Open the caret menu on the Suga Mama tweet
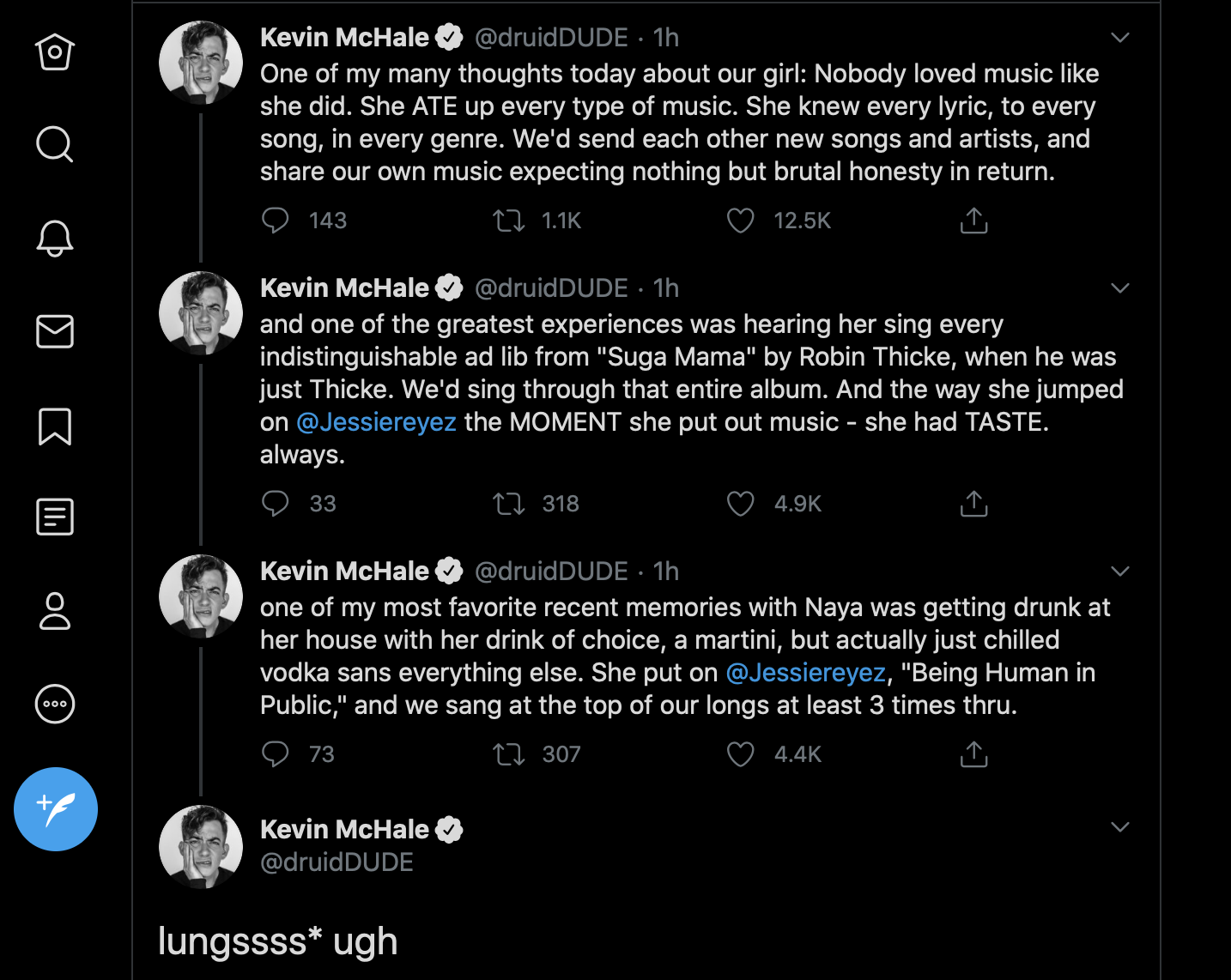Image resolution: width=1231 pixels, height=980 pixels. (1119, 288)
